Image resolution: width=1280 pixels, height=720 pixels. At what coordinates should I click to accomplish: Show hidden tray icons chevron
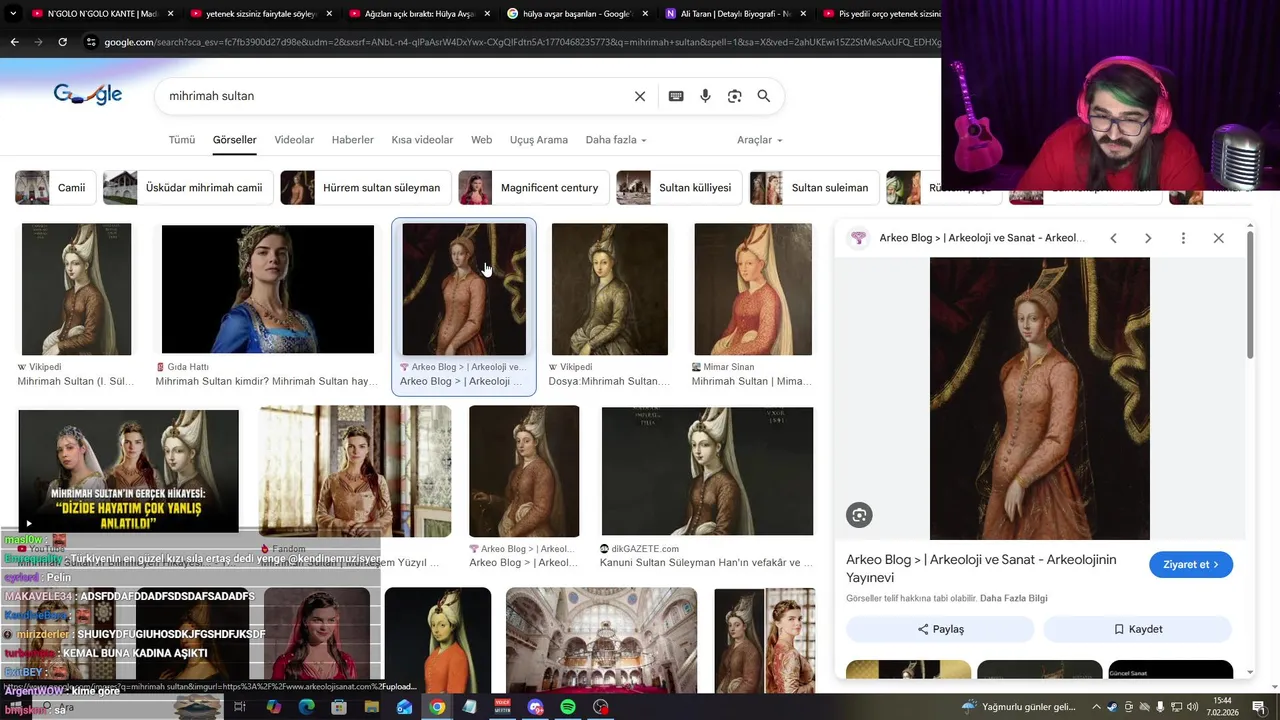pos(1096,707)
